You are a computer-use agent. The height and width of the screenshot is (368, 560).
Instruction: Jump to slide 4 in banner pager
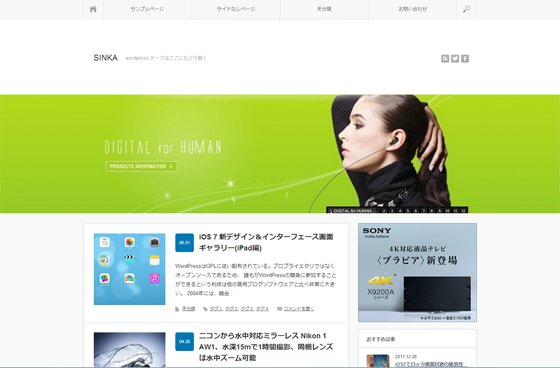point(400,210)
